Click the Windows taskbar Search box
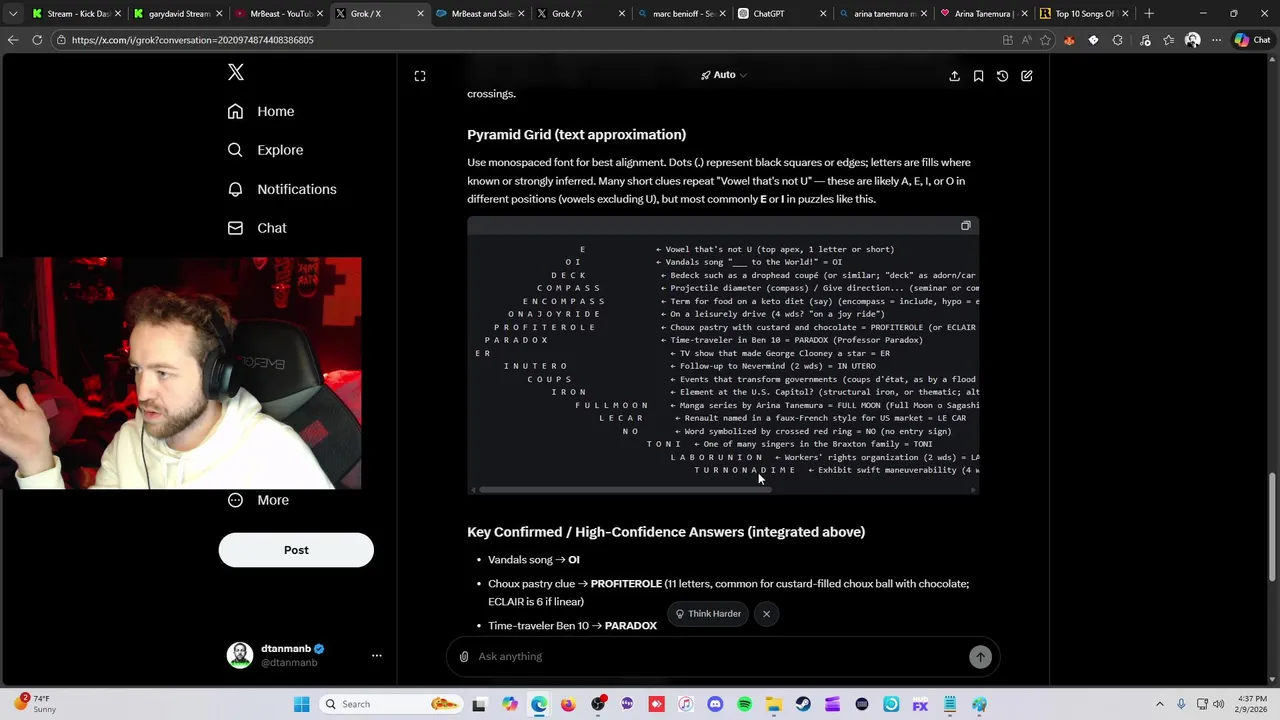 pyautogui.click(x=390, y=704)
